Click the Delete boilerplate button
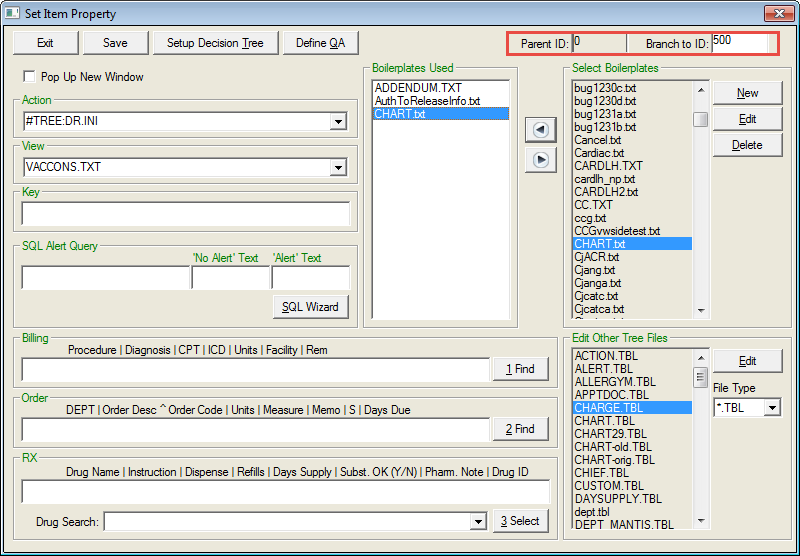800x556 pixels. [747, 145]
